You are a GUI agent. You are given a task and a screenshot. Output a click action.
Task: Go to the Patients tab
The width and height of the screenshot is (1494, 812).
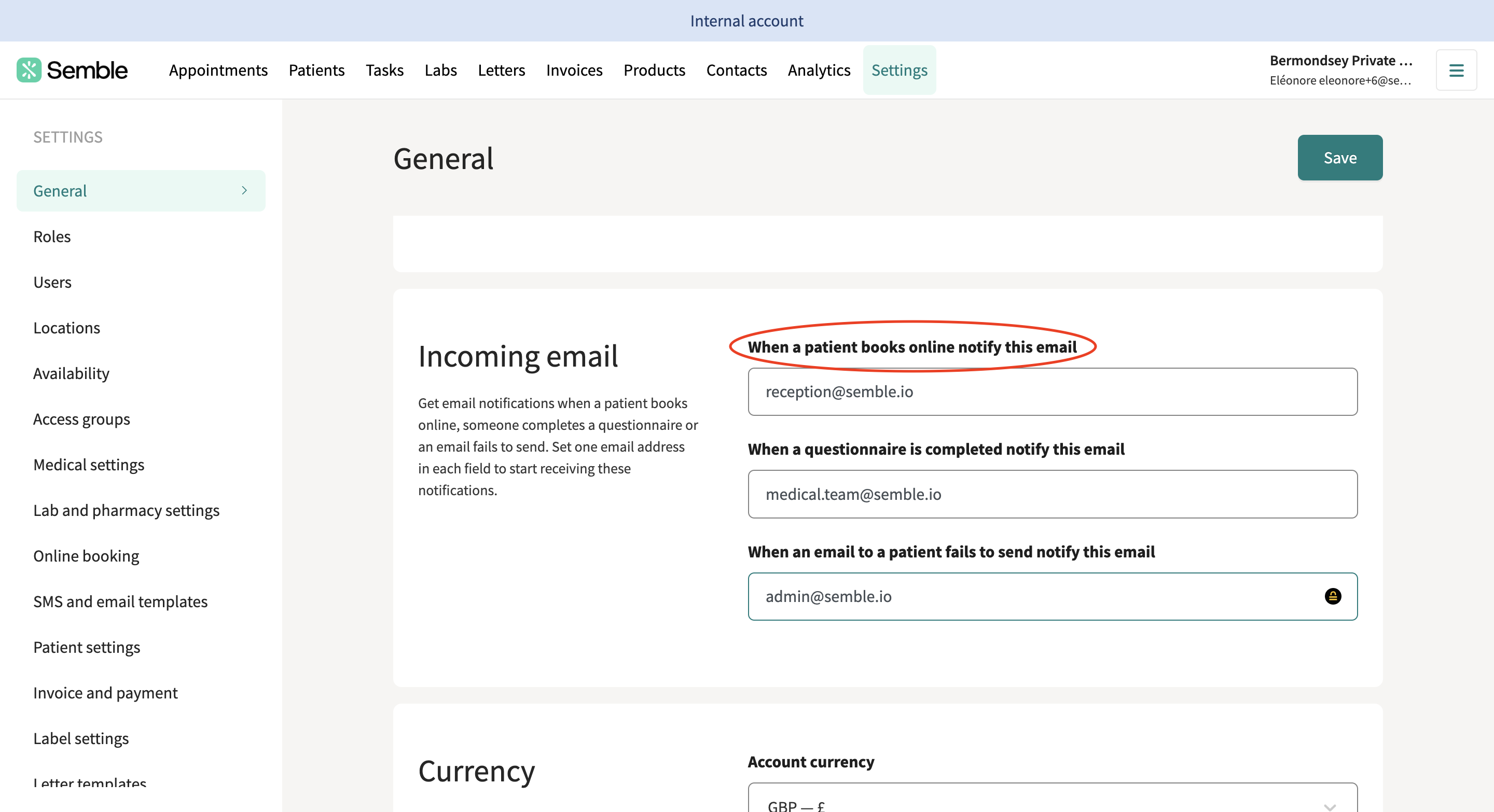coord(316,70)
